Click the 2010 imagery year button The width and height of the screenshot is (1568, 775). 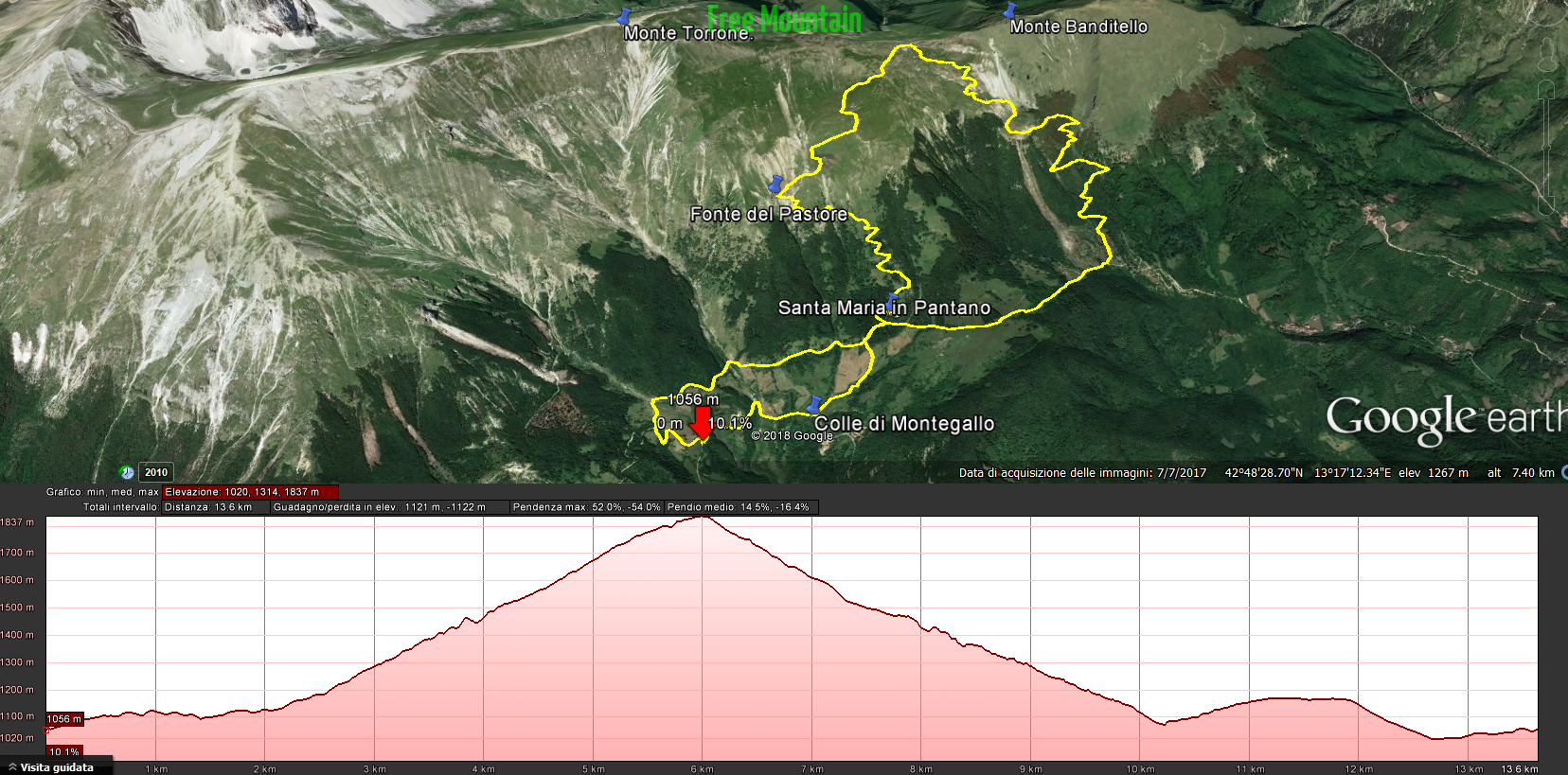(x=156, y=472)
